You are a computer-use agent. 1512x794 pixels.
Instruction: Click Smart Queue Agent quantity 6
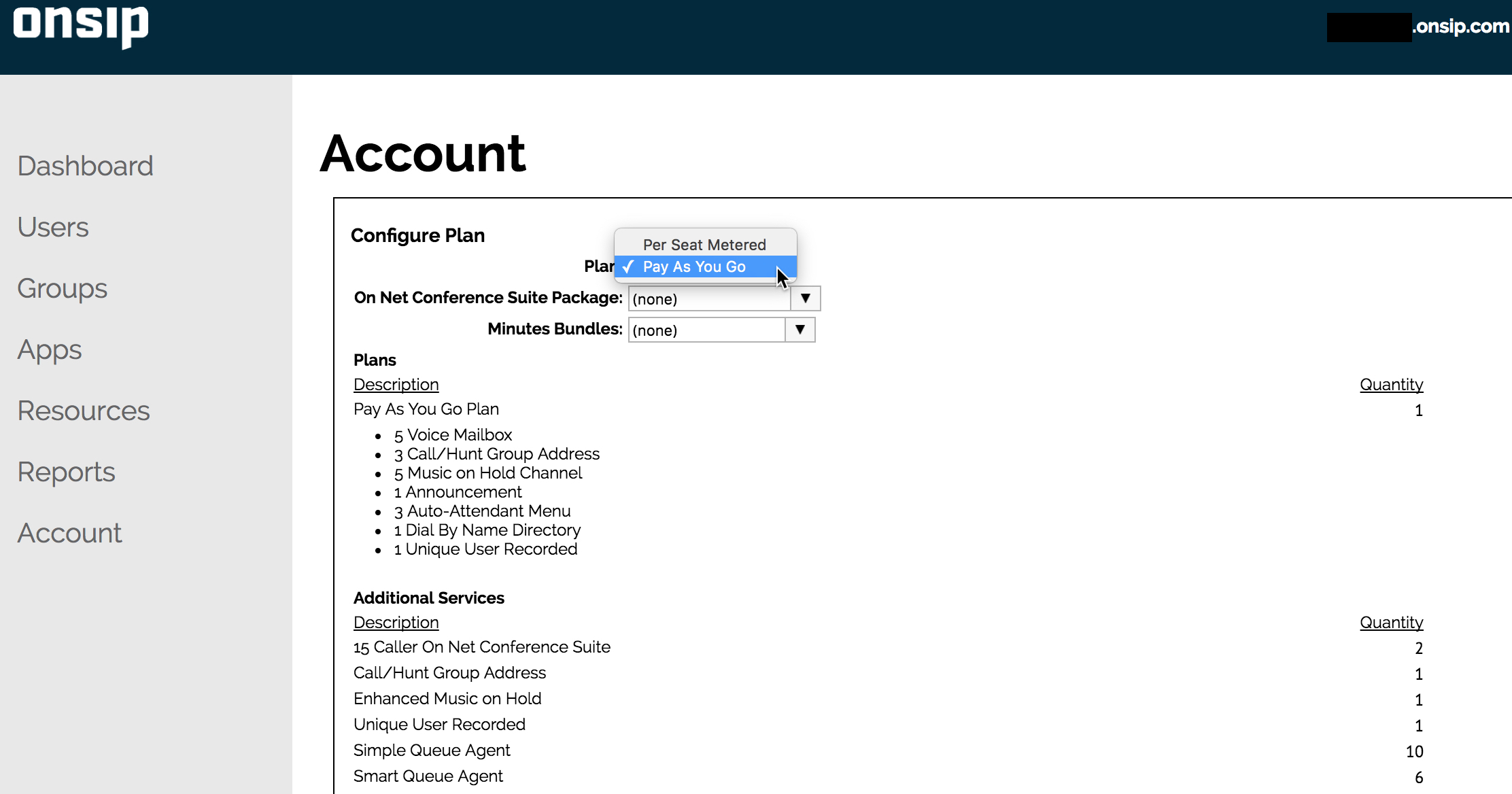click(1419, 777)
